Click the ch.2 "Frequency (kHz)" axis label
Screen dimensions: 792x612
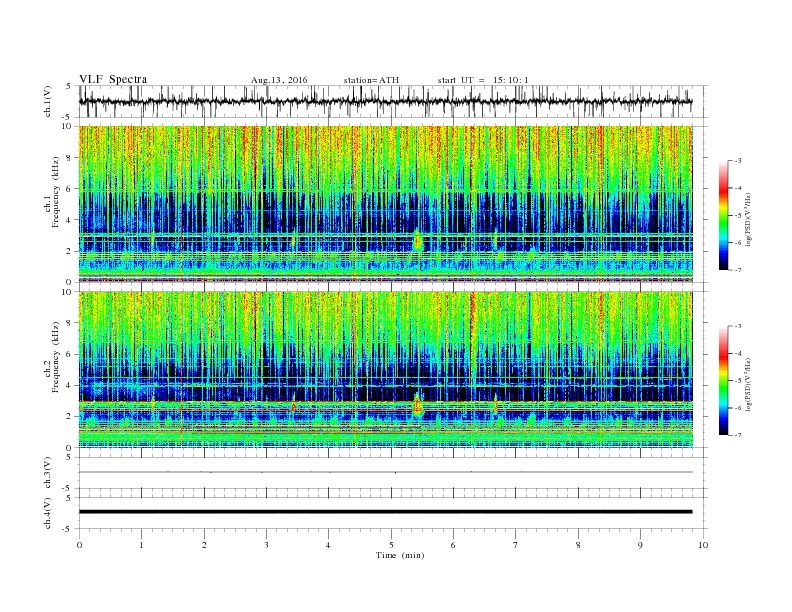tap(56, 358)
